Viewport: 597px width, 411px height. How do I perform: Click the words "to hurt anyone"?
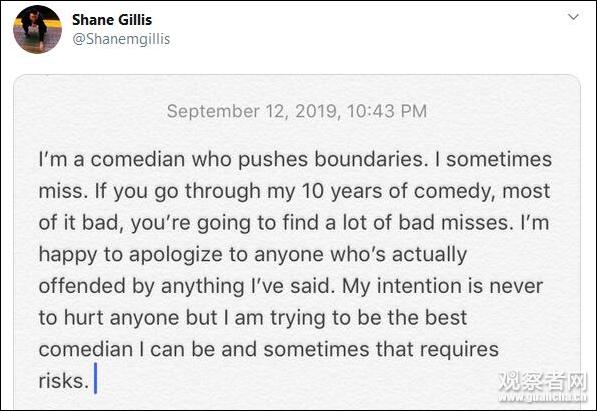click(109, 318)
